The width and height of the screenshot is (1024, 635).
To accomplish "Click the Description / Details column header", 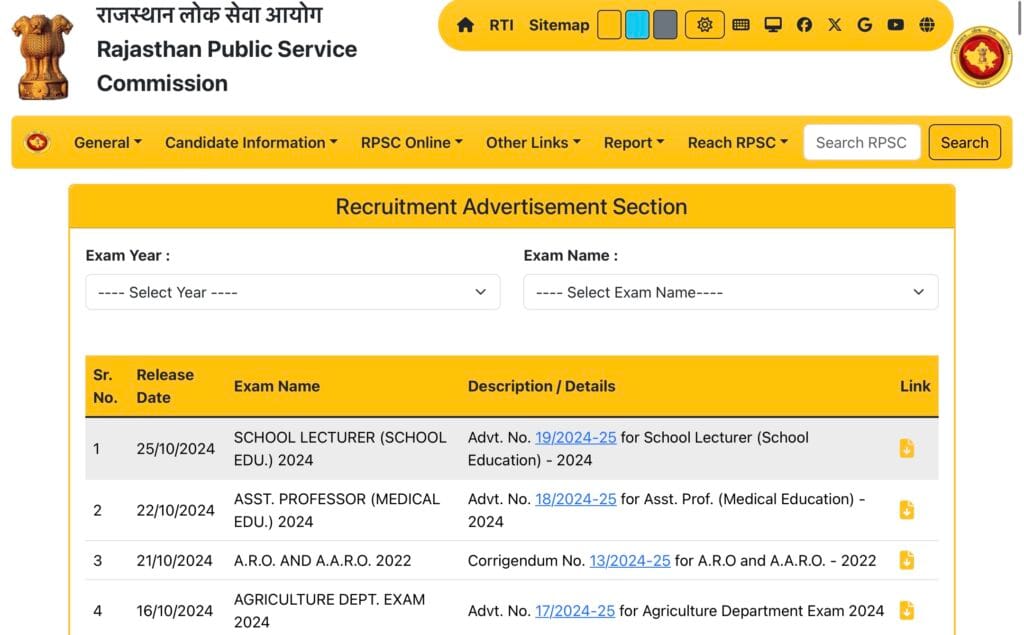I will coord(541,386).
